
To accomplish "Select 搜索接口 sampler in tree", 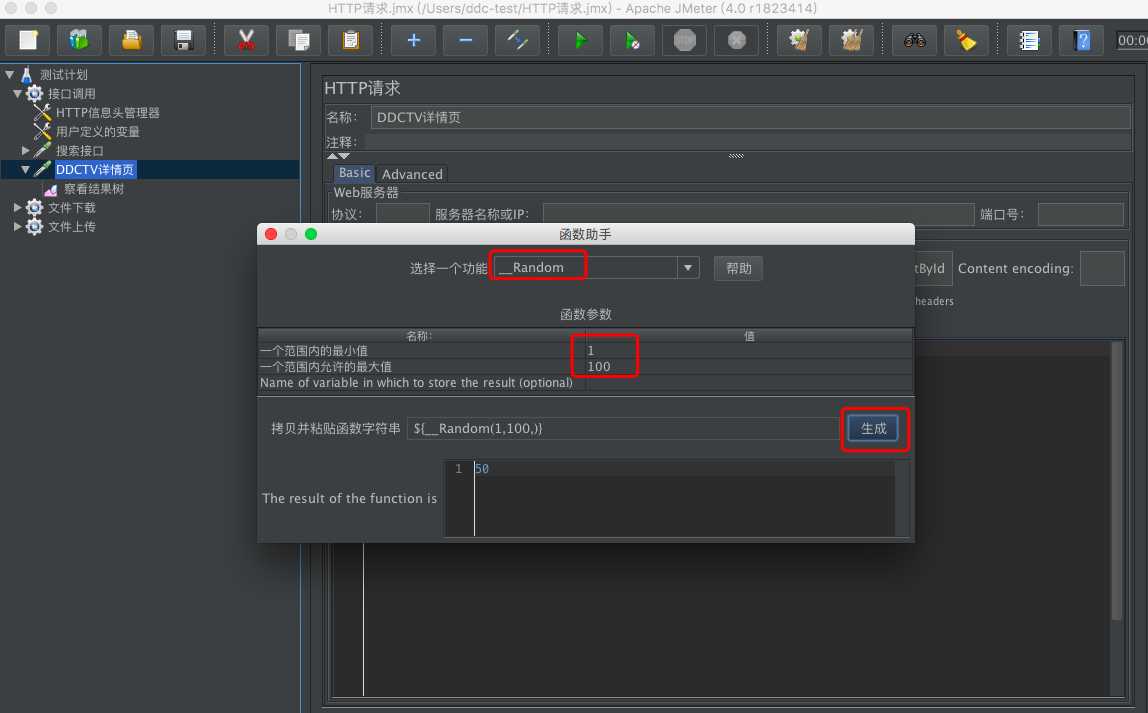I will (80, 151).
